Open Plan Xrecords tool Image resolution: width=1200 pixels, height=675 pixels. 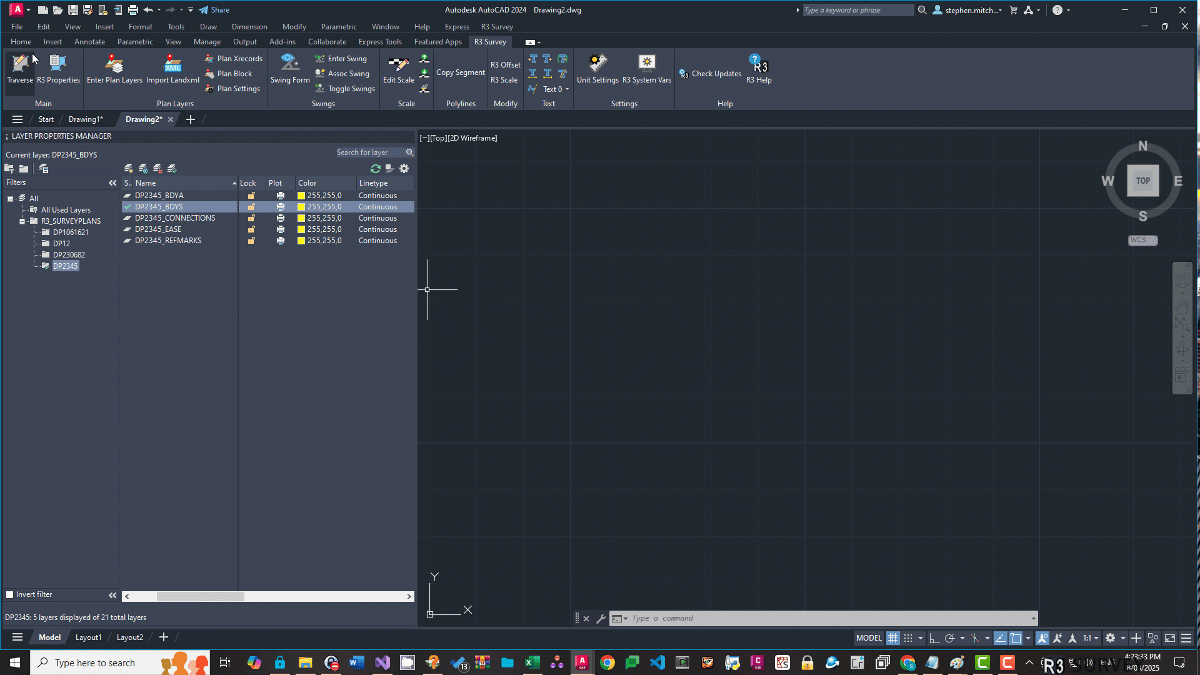[x=234, y=59]
